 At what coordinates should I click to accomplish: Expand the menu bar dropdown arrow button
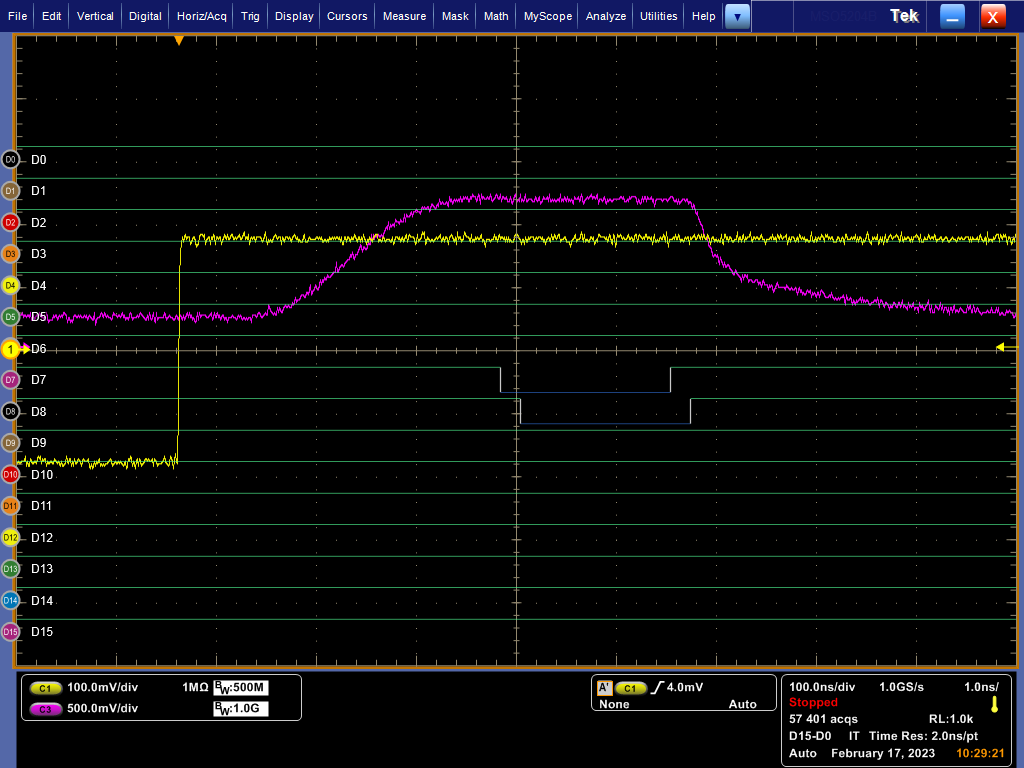tap(737, 16)
